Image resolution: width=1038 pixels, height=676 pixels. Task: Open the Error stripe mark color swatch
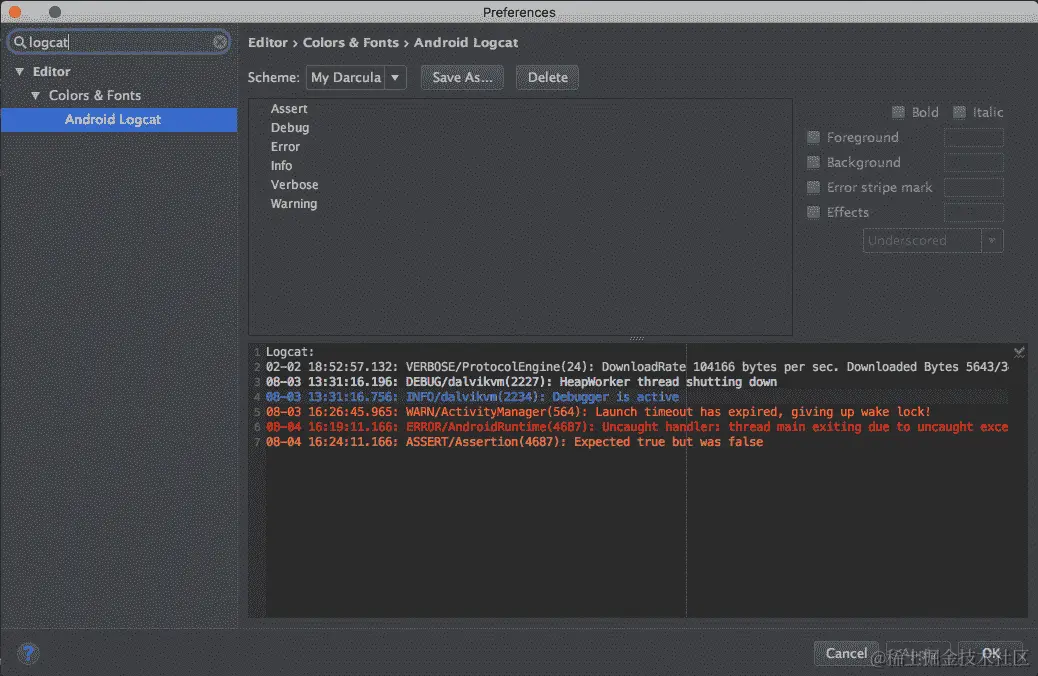[x=973, y=187]
